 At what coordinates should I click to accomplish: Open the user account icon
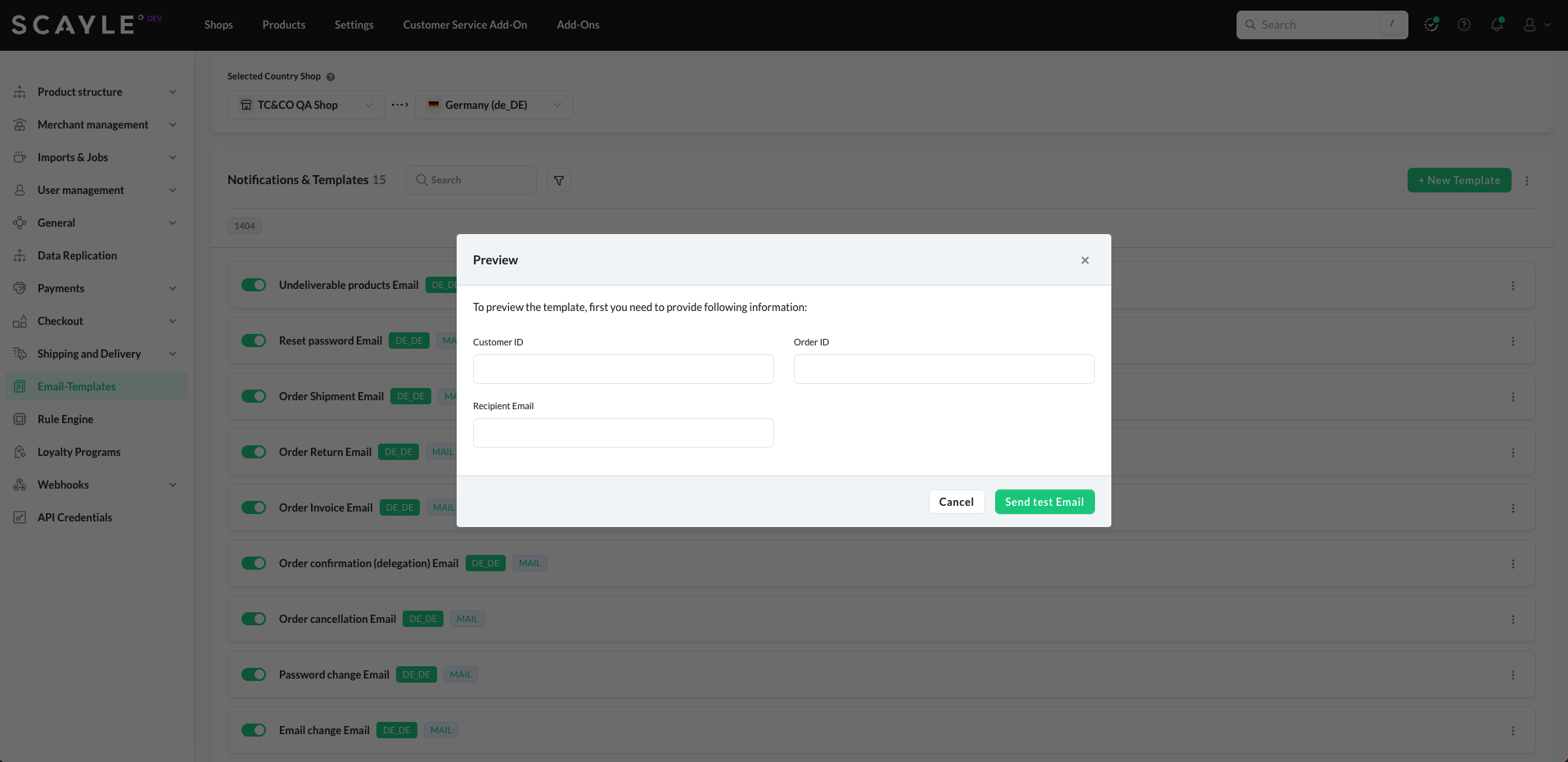pos(1530,25)
